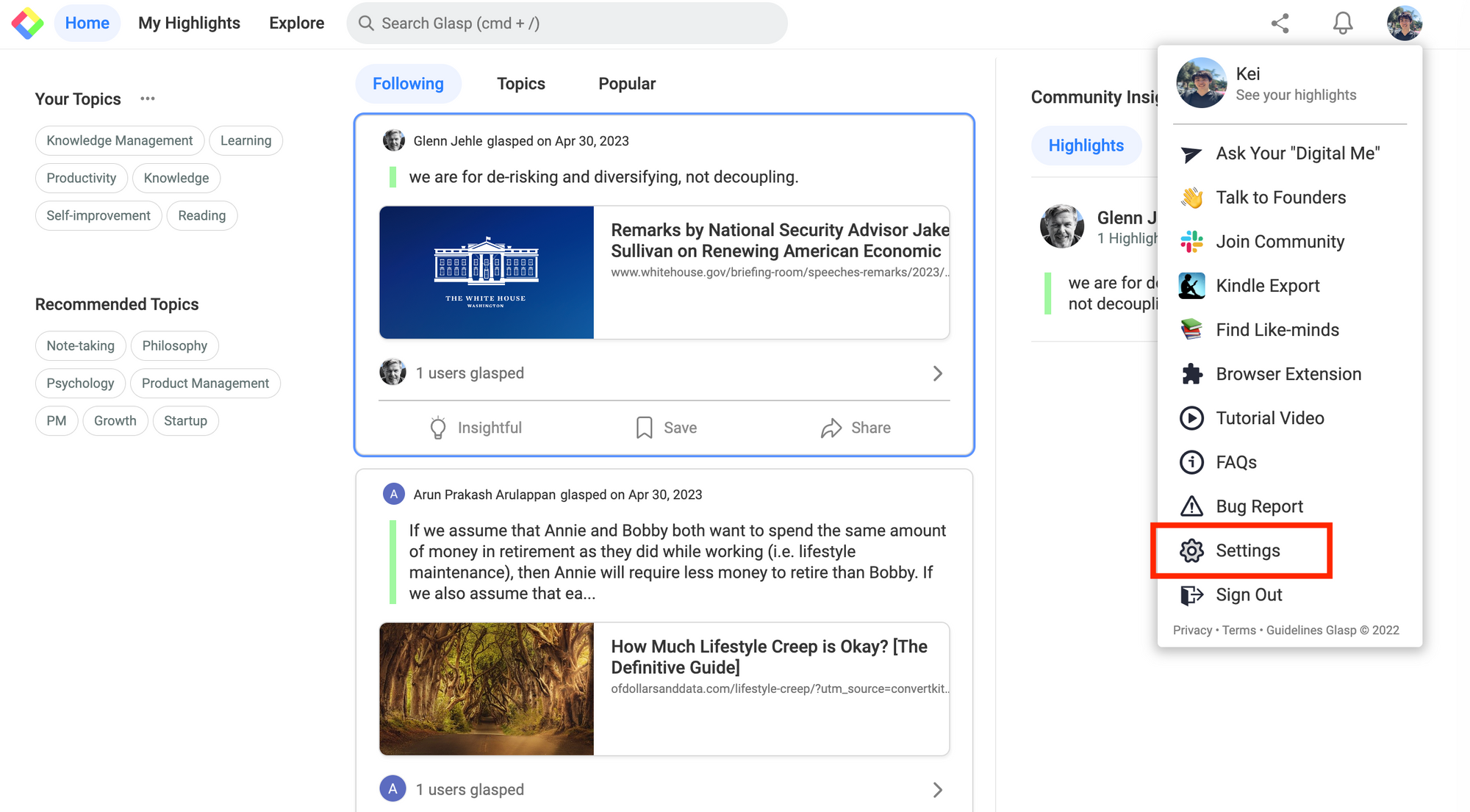Click the Browser Extension puzzle icon
The width and height of the screenshot is (1470, 812).
click(1191, 374)
